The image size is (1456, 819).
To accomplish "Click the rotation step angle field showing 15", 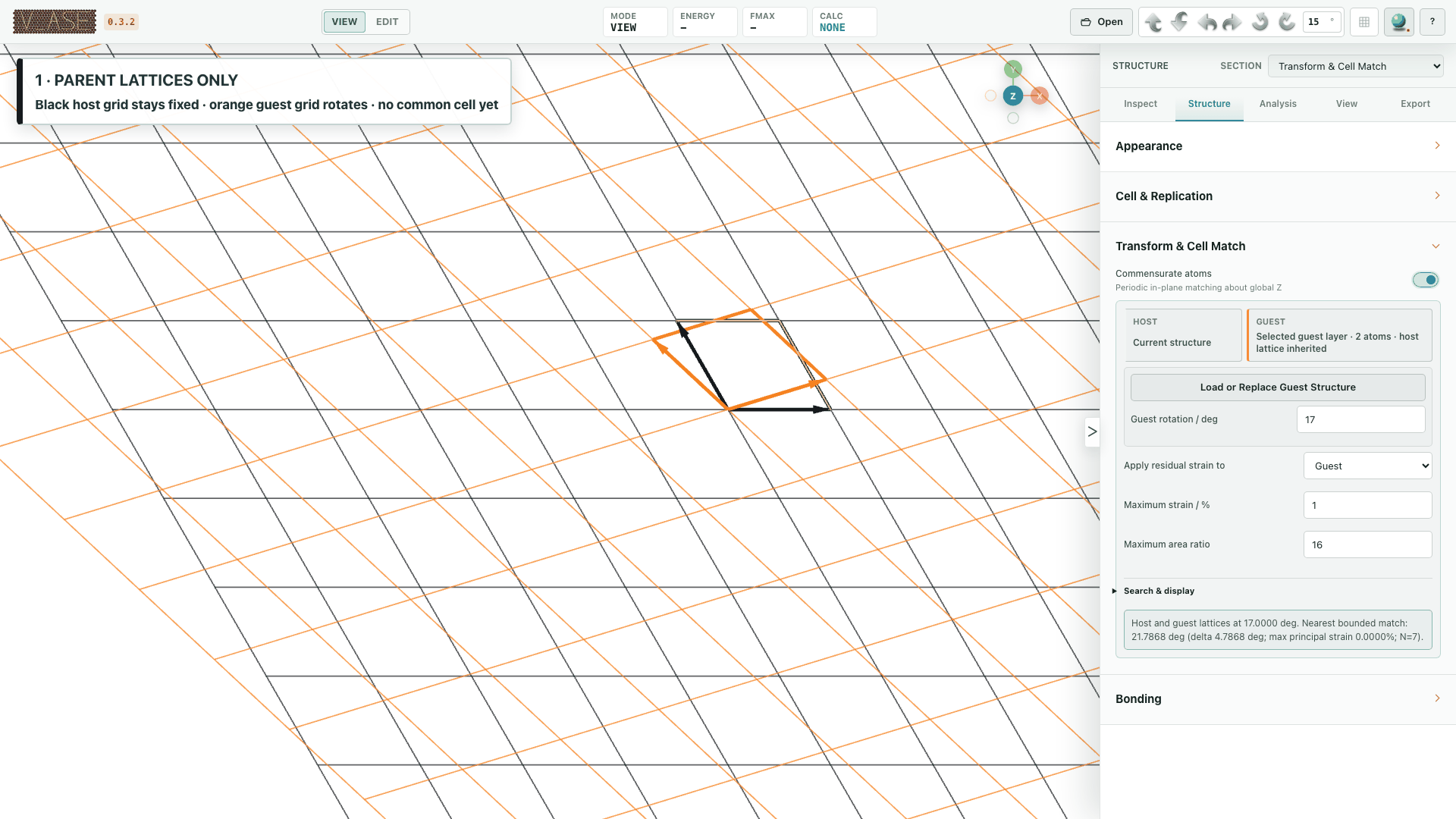I will click(x=1322, y=22).
